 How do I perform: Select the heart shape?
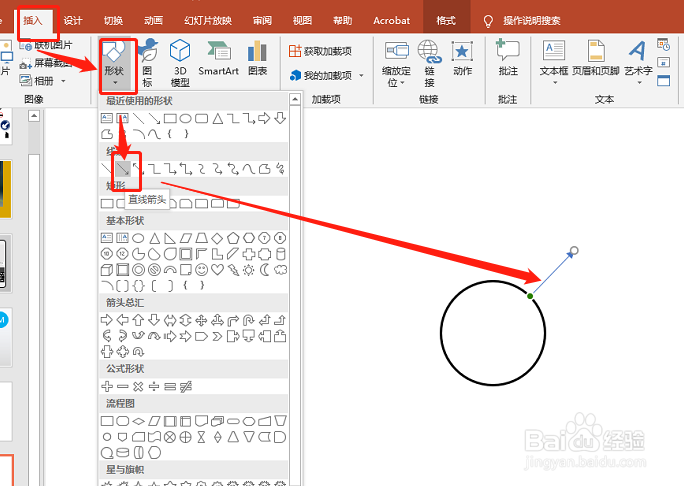point(217,270)
